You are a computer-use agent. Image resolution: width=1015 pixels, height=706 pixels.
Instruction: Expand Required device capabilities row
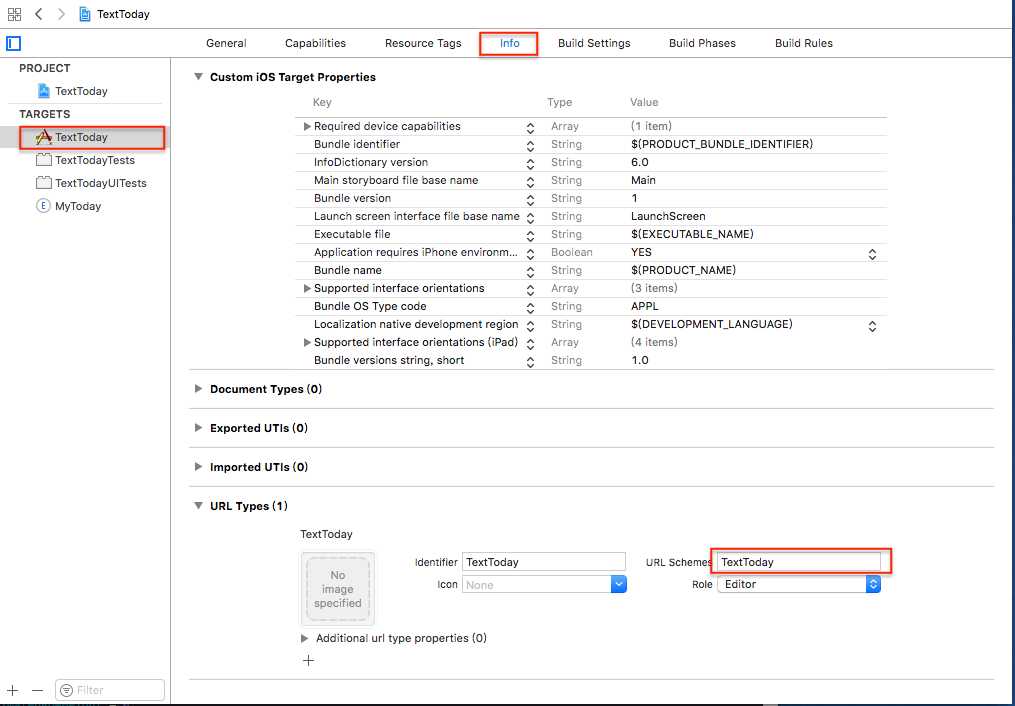[x=307, y=126]
